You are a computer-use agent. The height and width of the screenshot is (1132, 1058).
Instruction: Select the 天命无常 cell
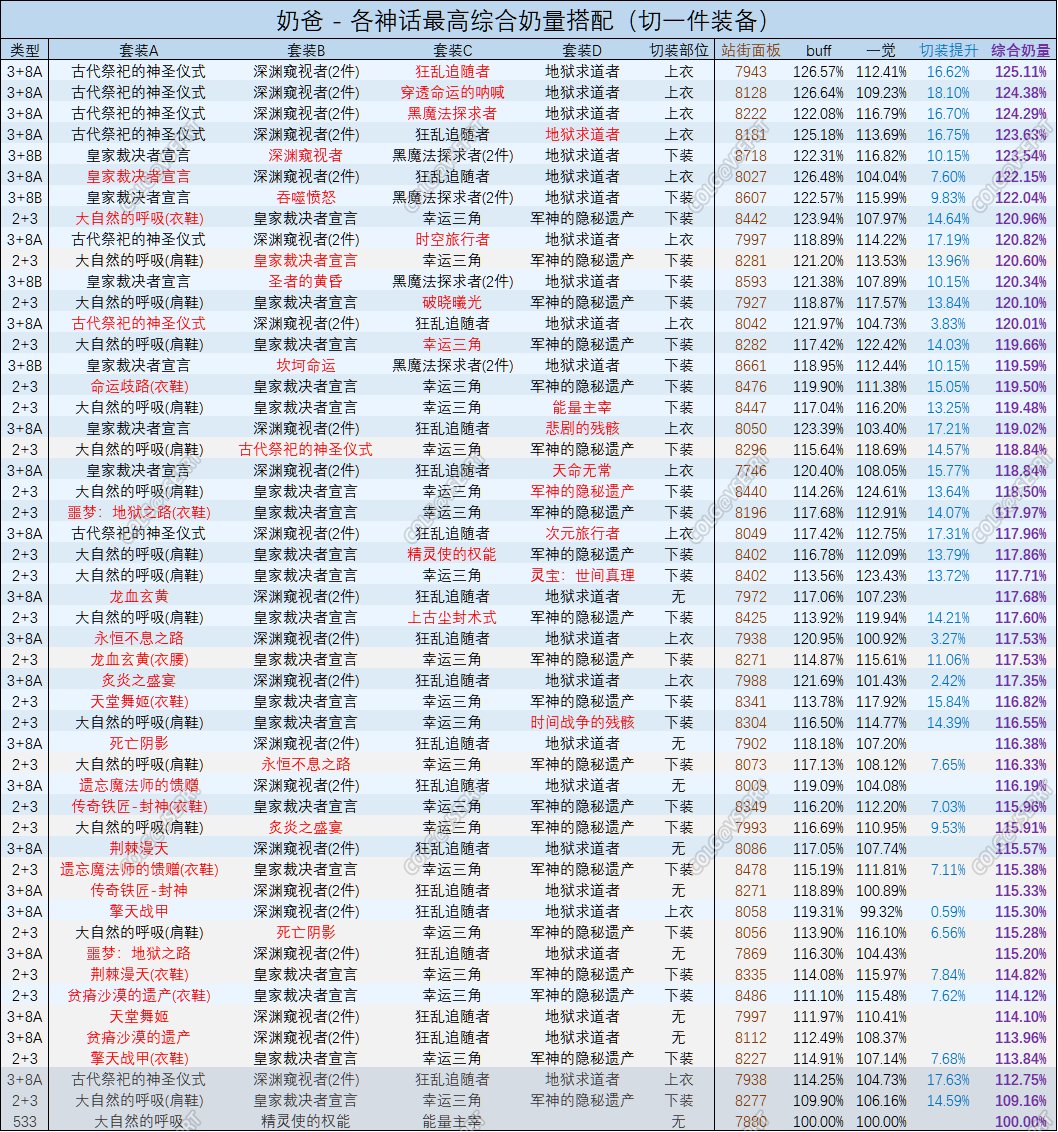(584, 470)
